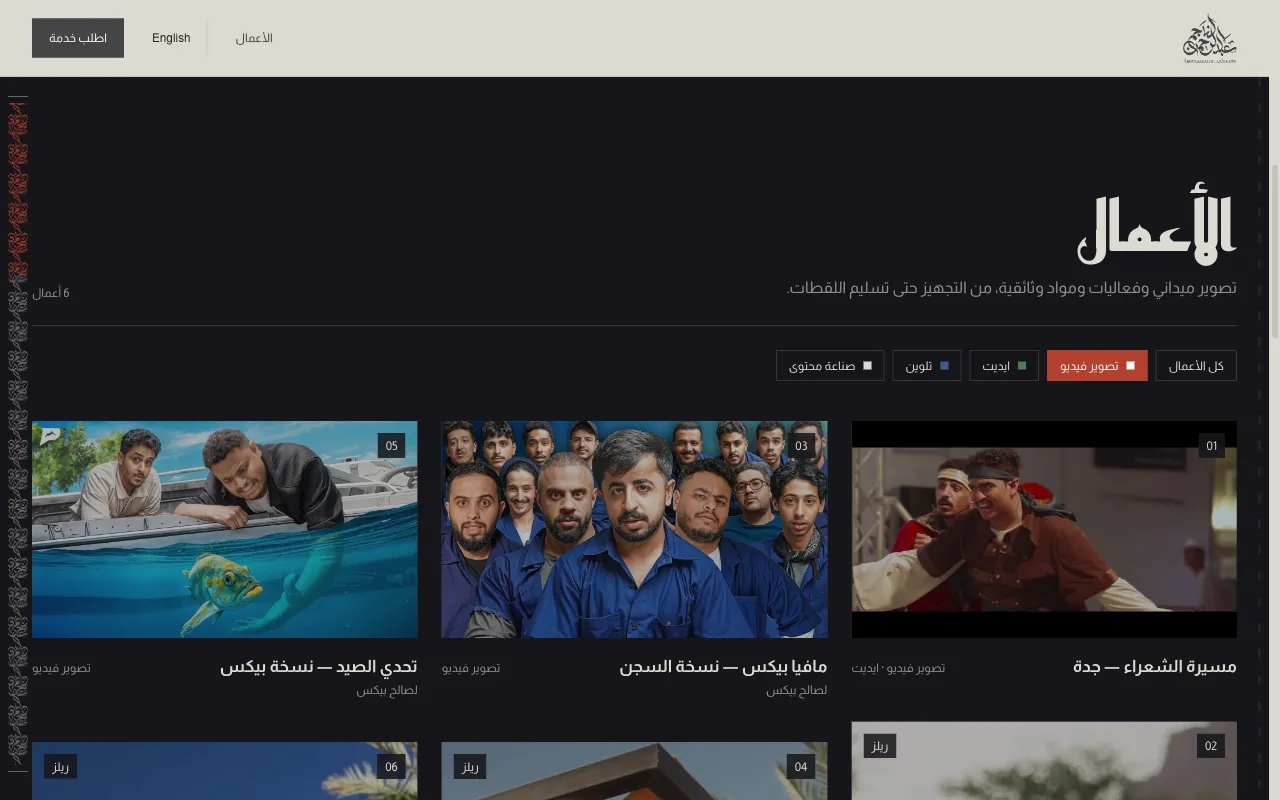This screenshot has width=1280, height=800.
Task: Click the 06 number badge
Action: [x=391, y=767]
